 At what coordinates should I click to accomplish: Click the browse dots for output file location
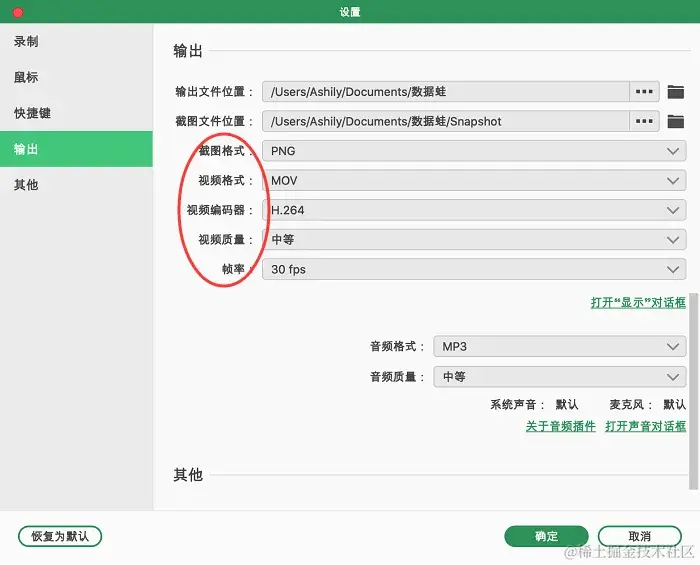[644, 91]
